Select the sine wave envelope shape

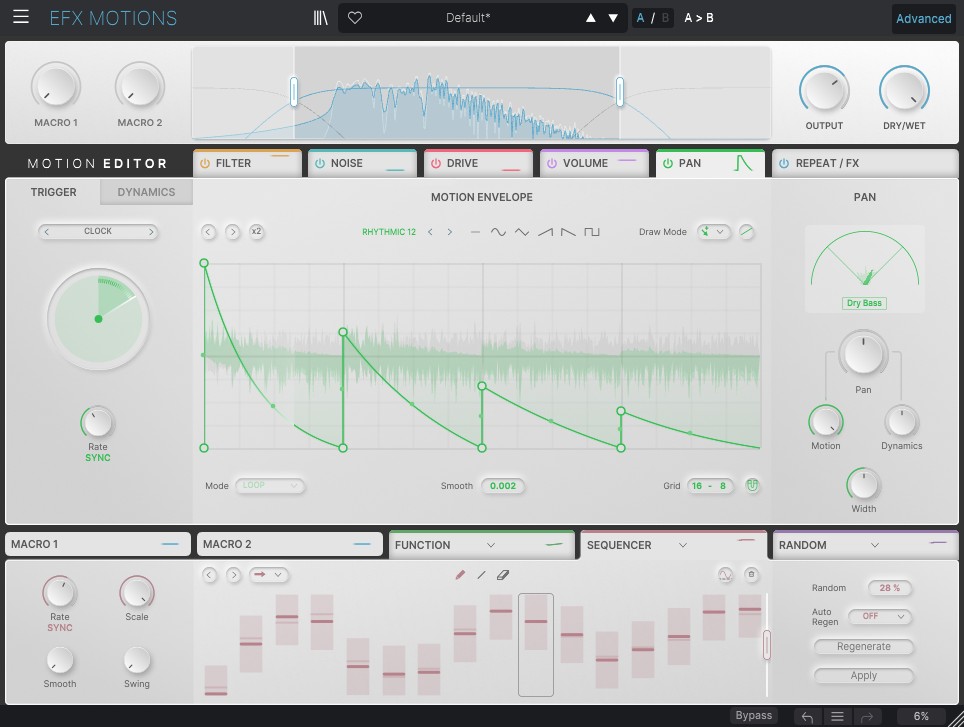pos(498,232)
